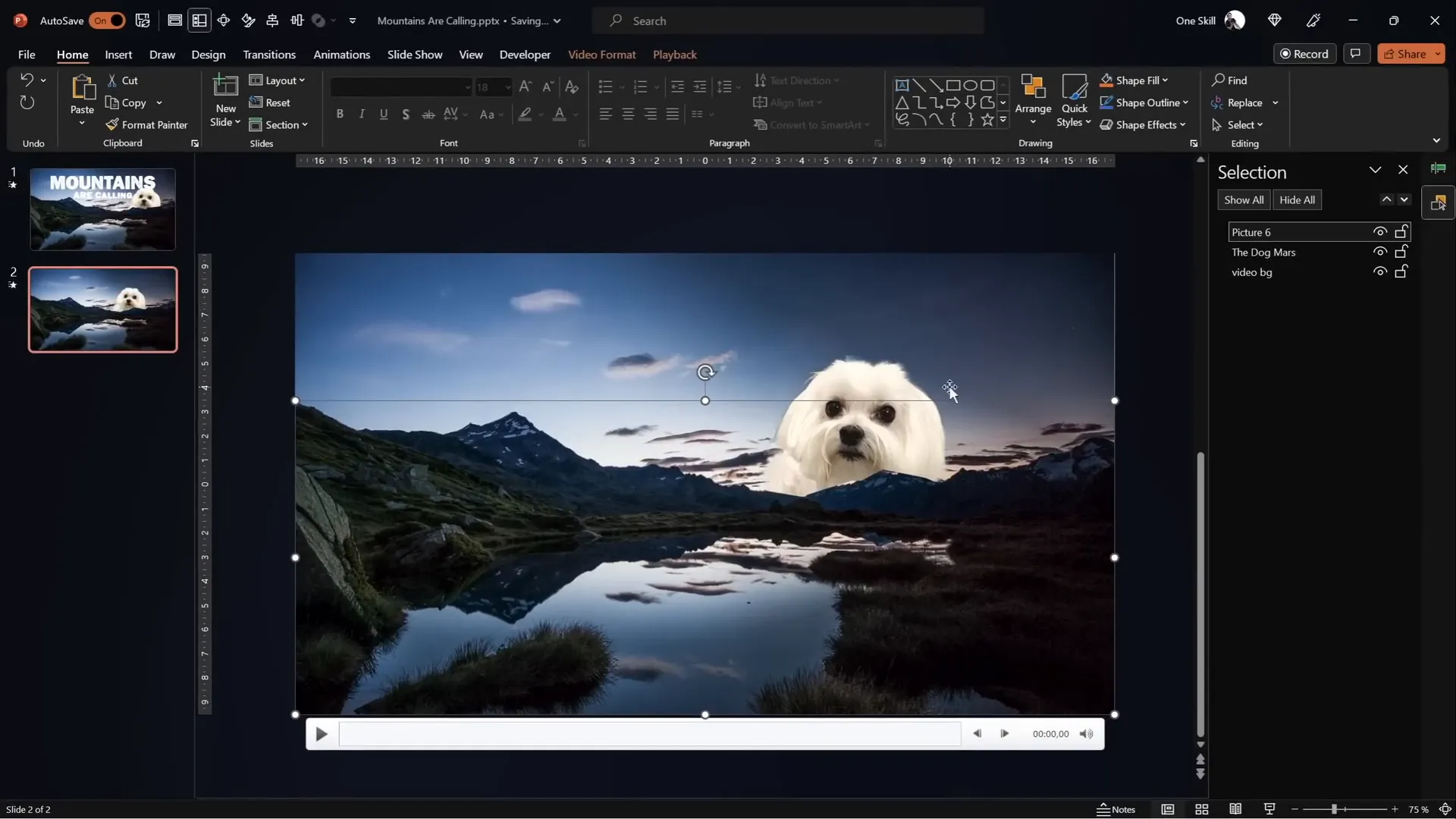This screenshot has height=819, width=1456.
Task: Click the font color swatch icon
Action: [559, 115]
